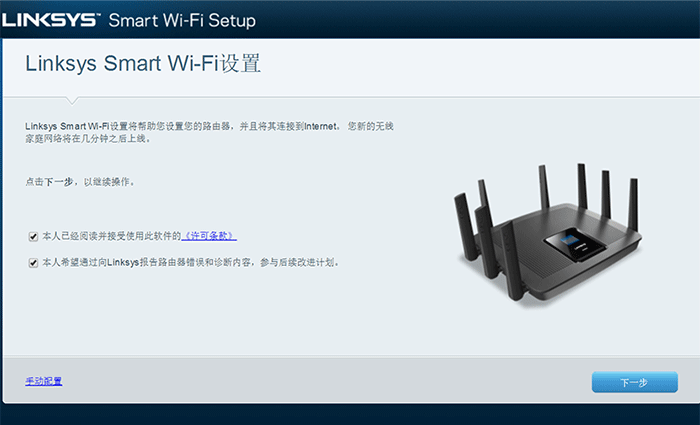Uncheck the 许可条款 license agreement checkbox

coord(33,237)
